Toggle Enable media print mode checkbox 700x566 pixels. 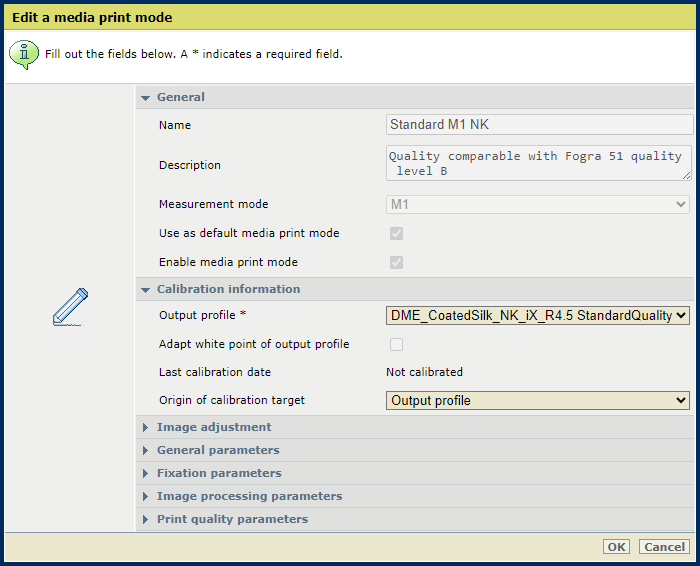coord(396,262)
